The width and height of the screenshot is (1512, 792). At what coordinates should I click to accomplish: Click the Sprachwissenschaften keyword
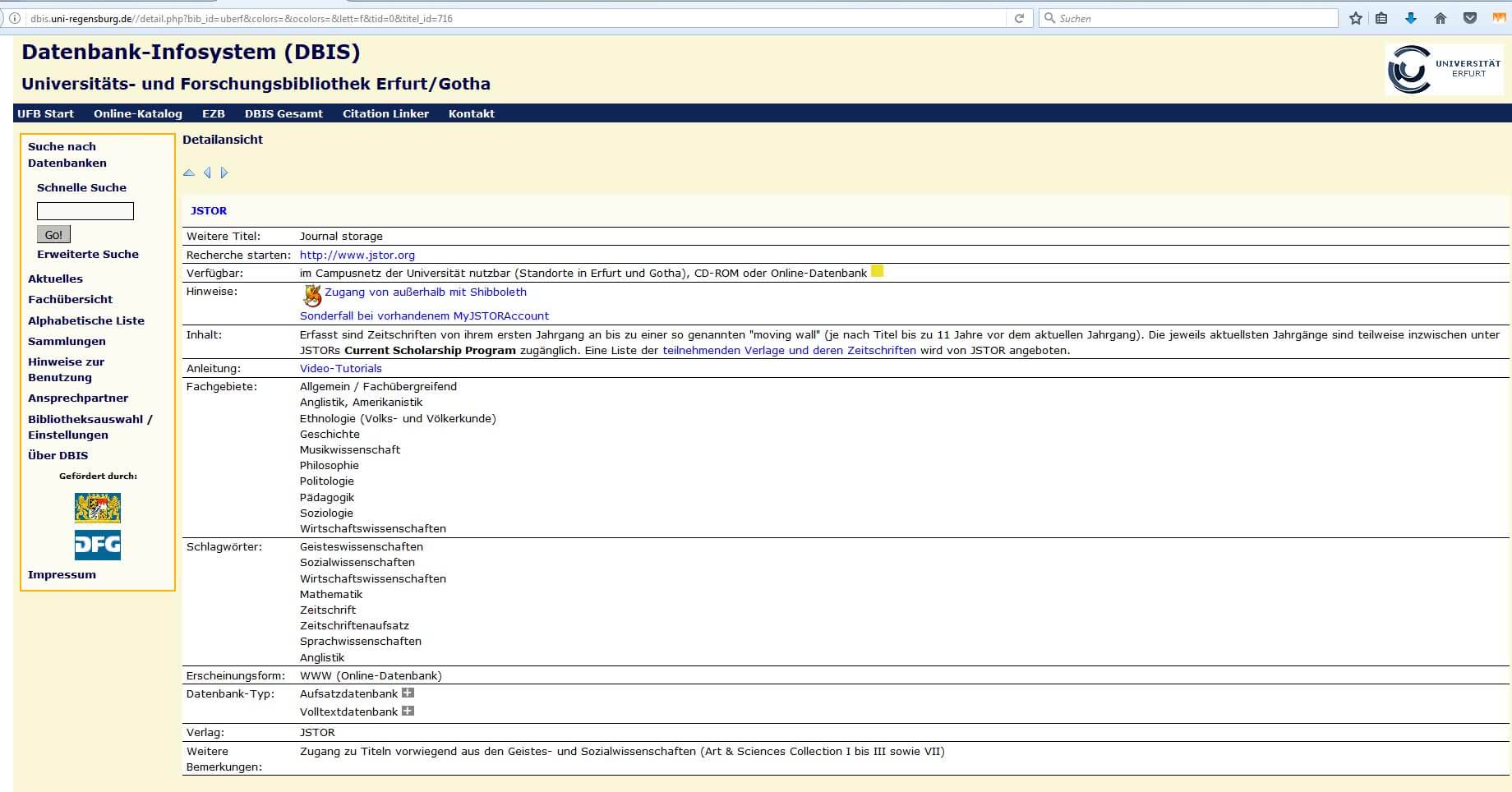pos(361,641)
